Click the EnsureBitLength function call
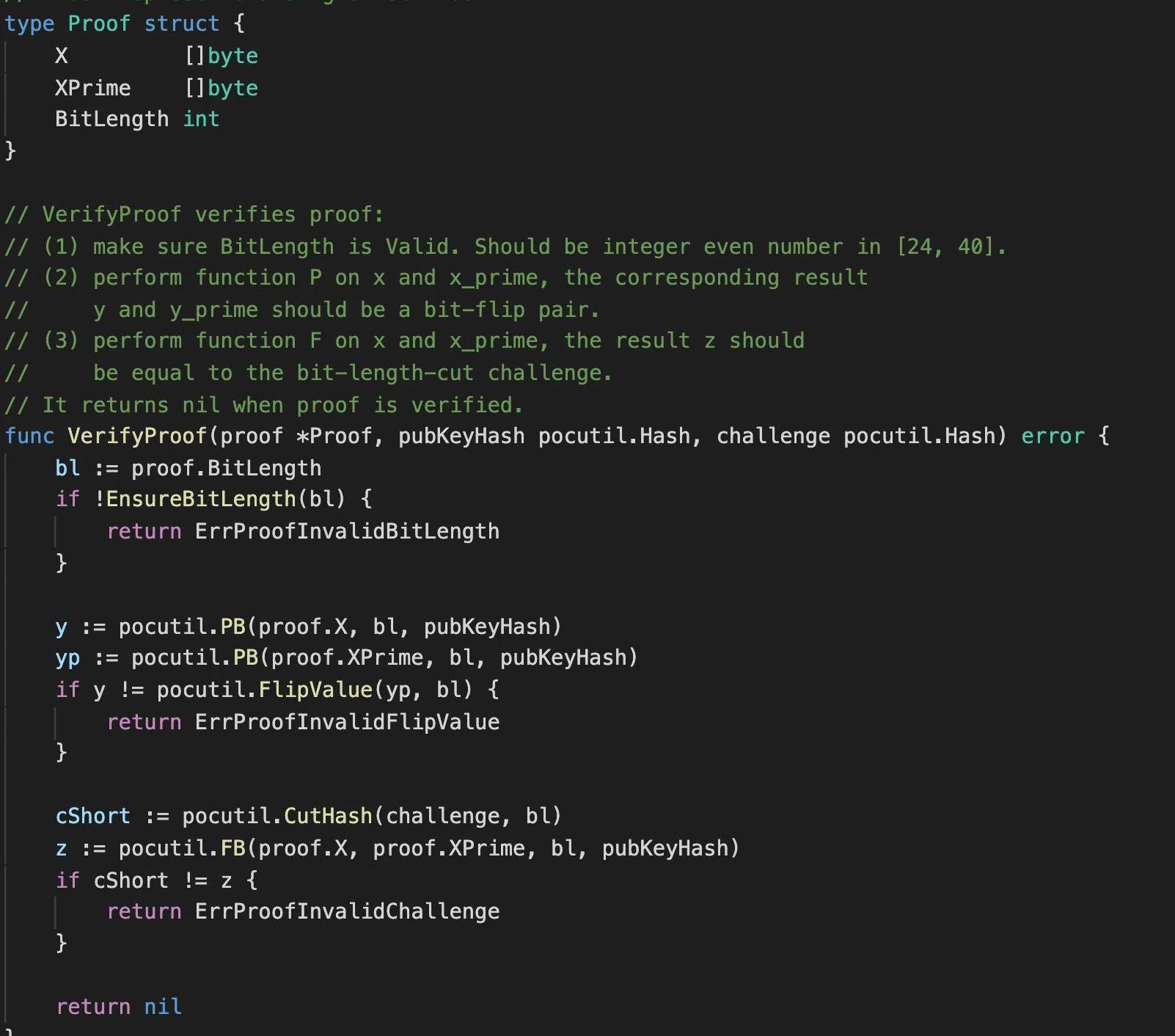 click(200, 499)
